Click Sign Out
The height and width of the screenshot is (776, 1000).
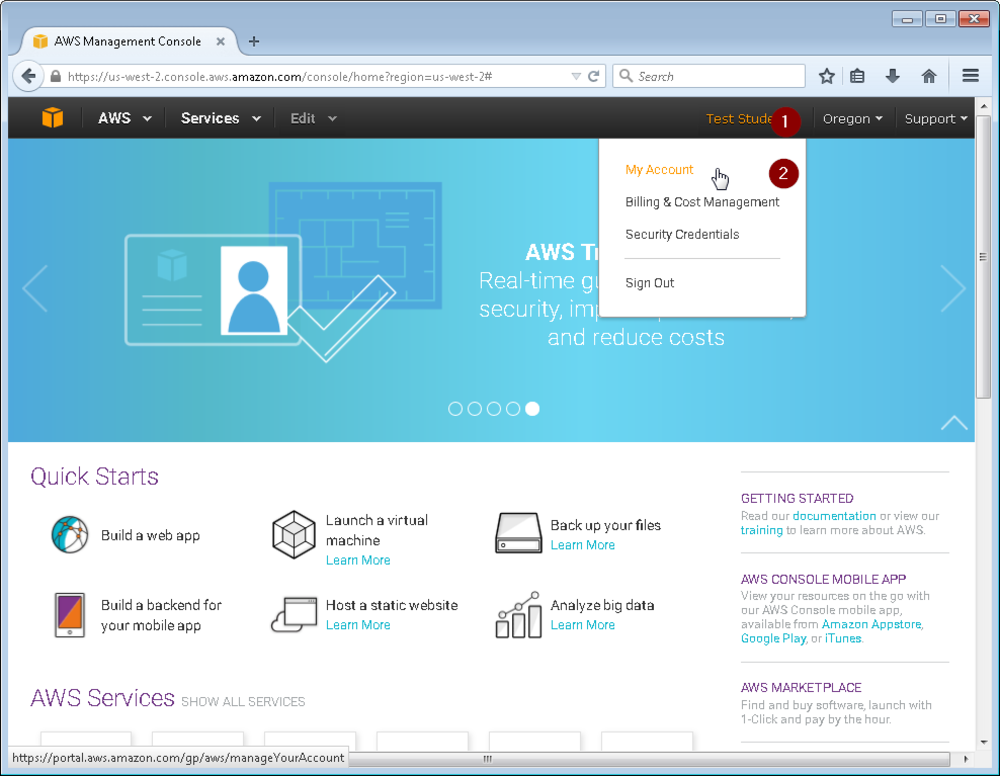[x=649, y=283]
